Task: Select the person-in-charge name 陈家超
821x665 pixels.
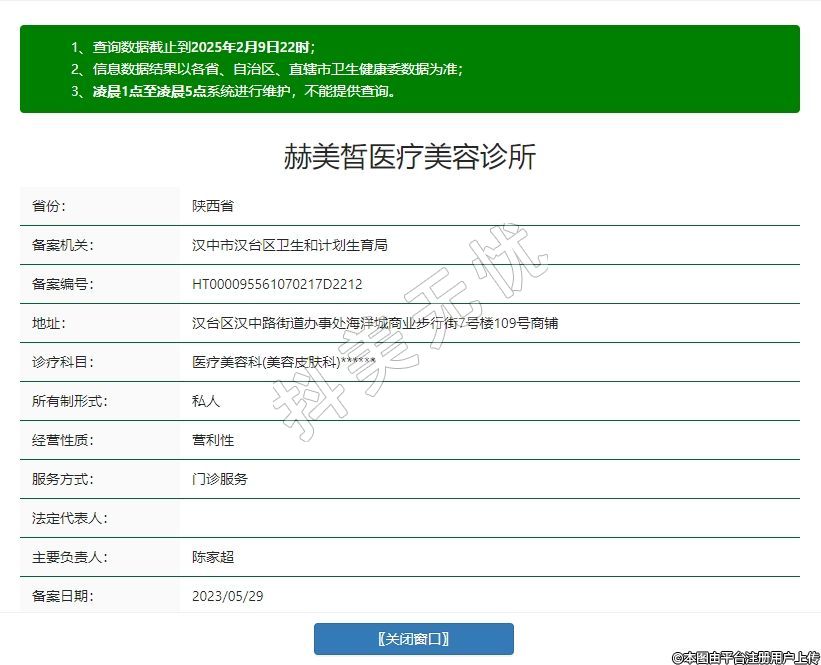Action: tap(213, 557)
